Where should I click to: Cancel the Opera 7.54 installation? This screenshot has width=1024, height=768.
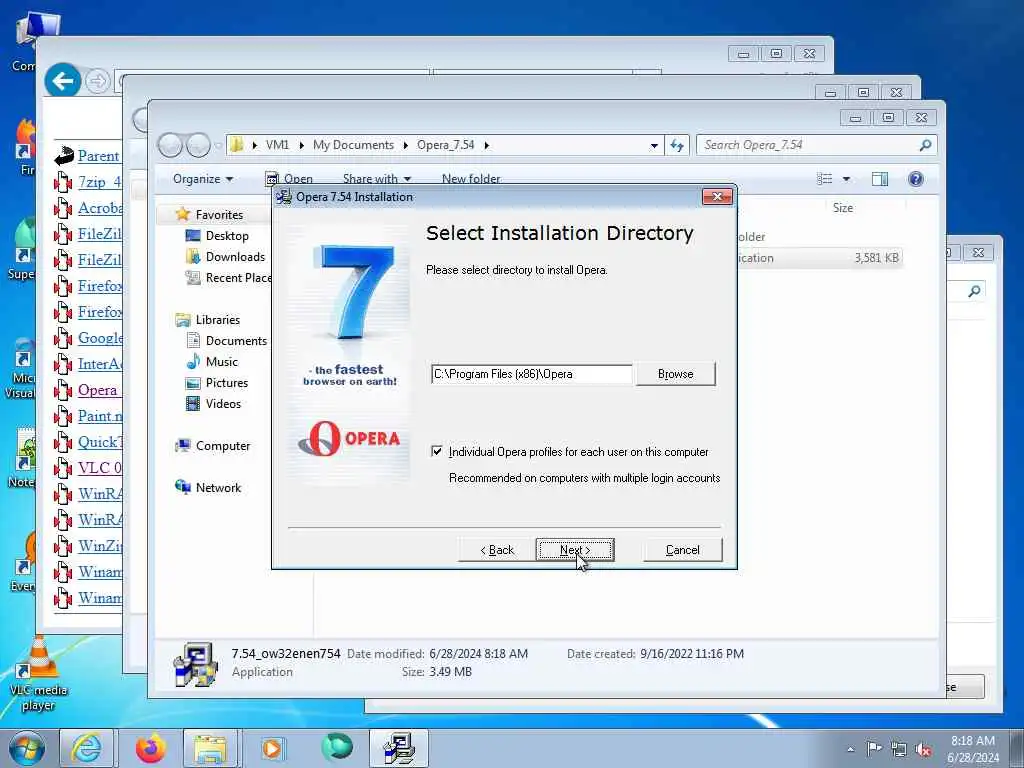(x=682, y=550)
